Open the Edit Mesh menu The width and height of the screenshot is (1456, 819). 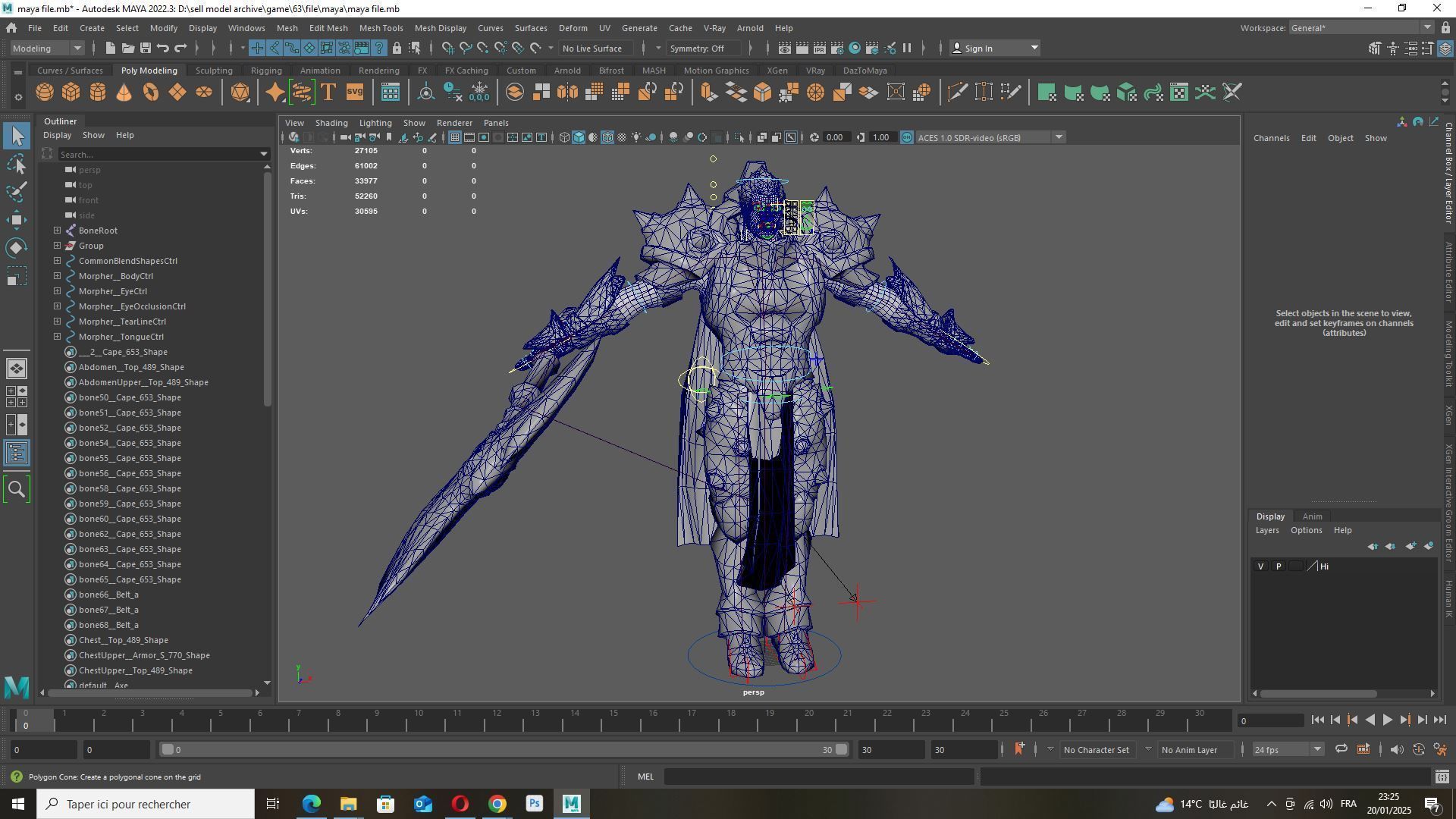pos(328,28)
